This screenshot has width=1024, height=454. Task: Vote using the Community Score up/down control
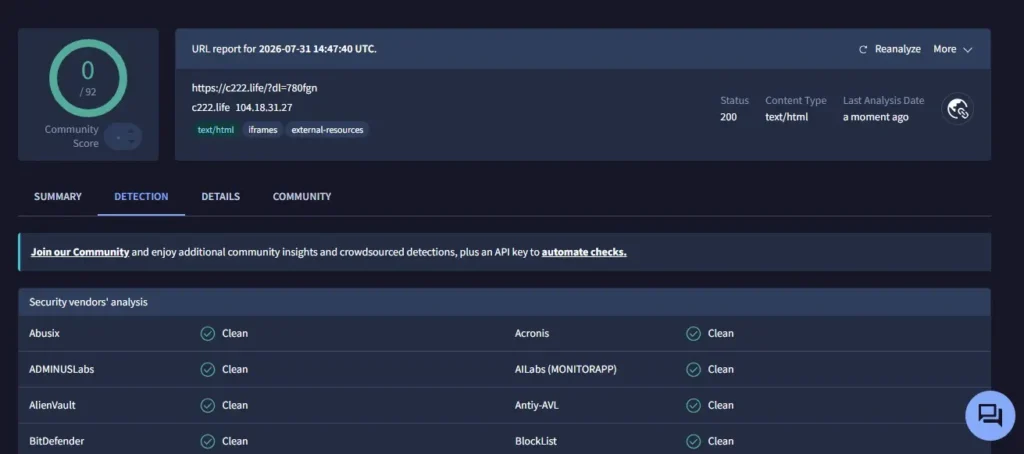[123, 137]
